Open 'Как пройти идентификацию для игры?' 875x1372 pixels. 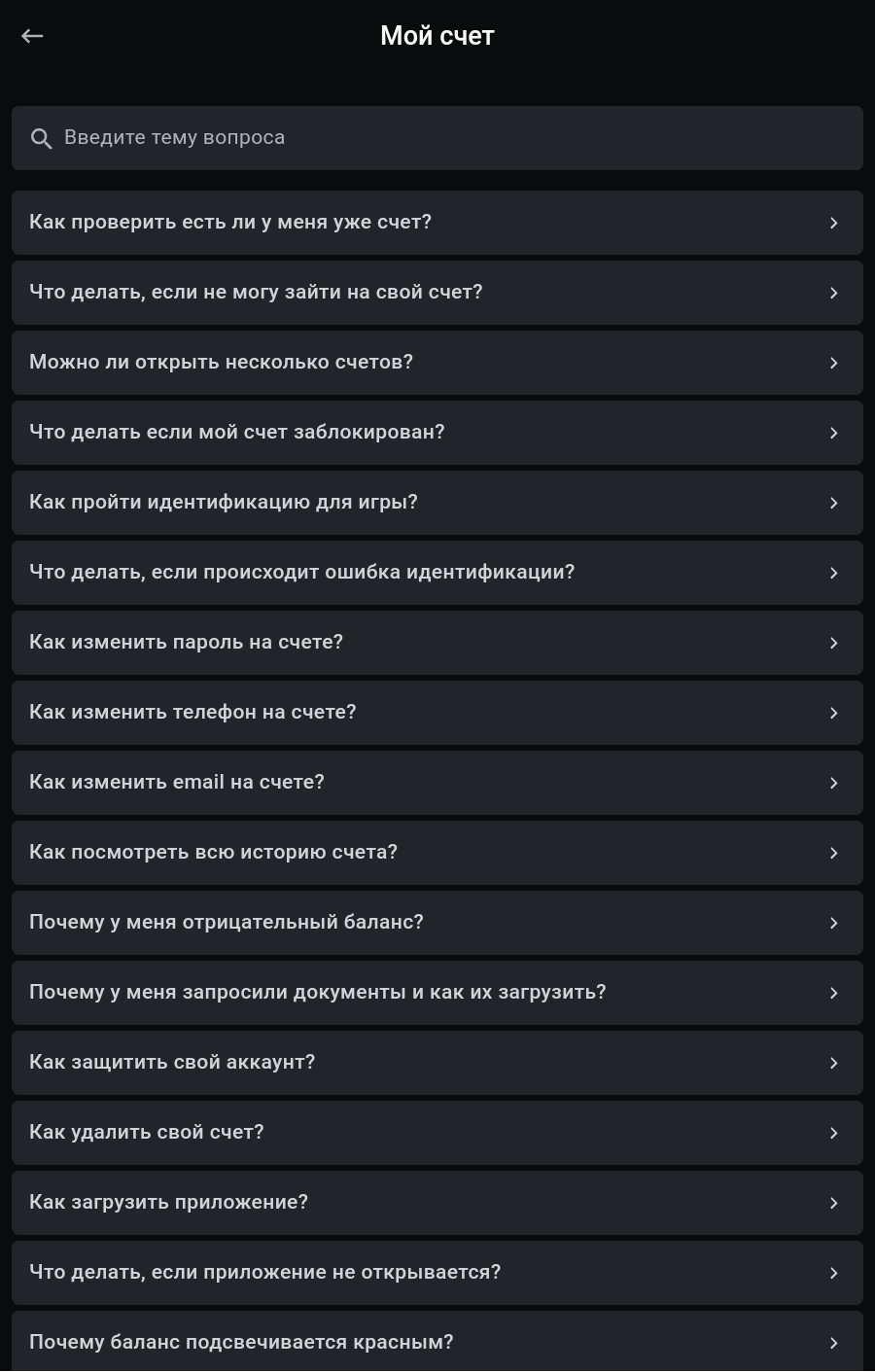click(x=224, y=503)
